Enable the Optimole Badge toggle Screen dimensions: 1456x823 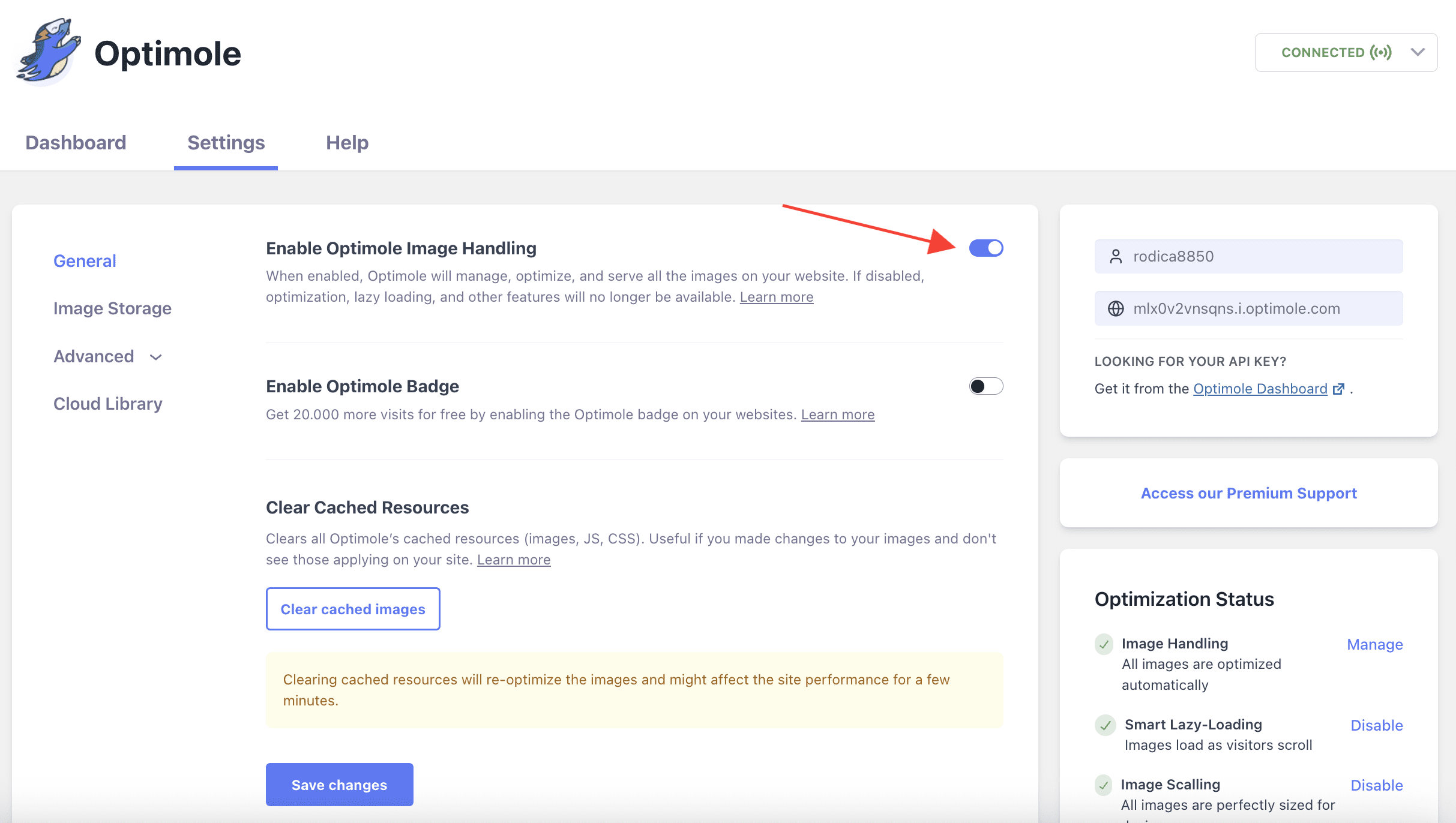[x=986, y=386]
